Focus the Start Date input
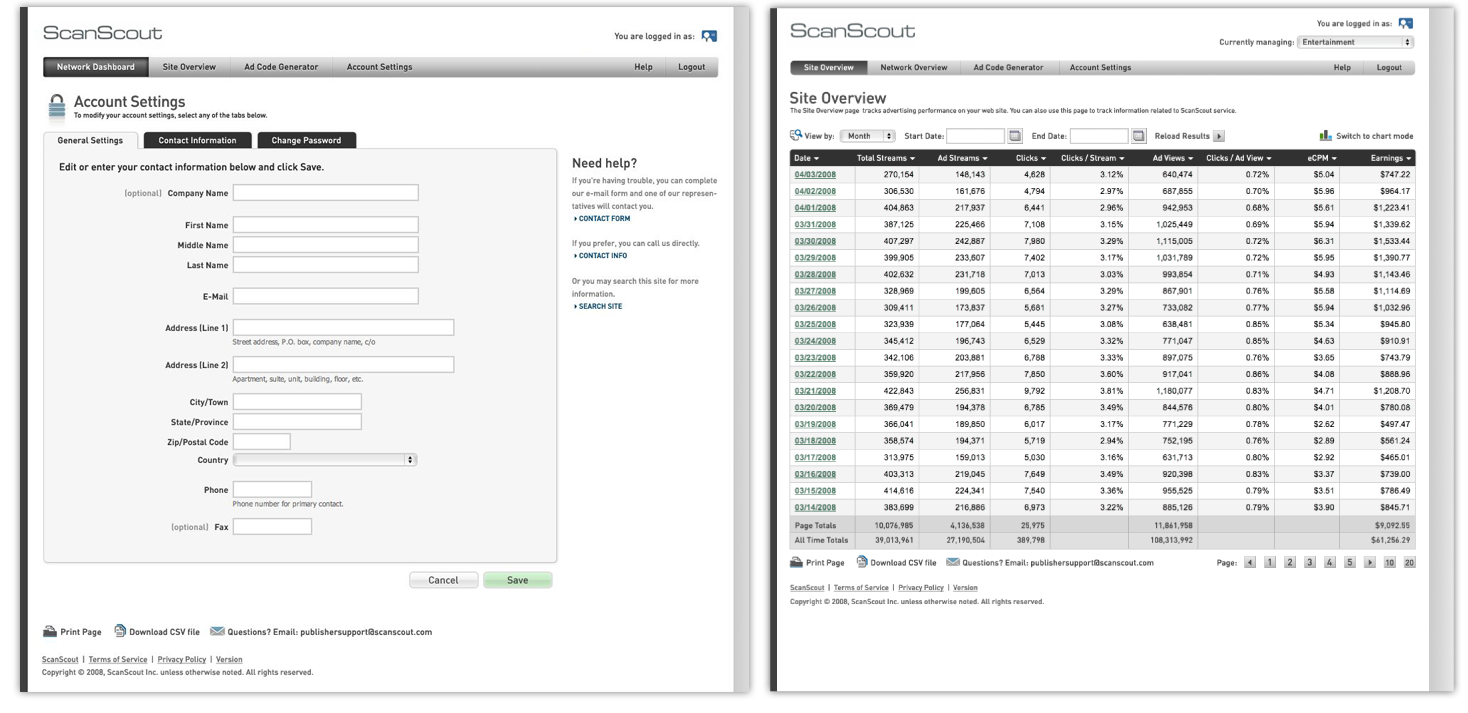Viewport: 1468px width, 713px height. point(976,136)
